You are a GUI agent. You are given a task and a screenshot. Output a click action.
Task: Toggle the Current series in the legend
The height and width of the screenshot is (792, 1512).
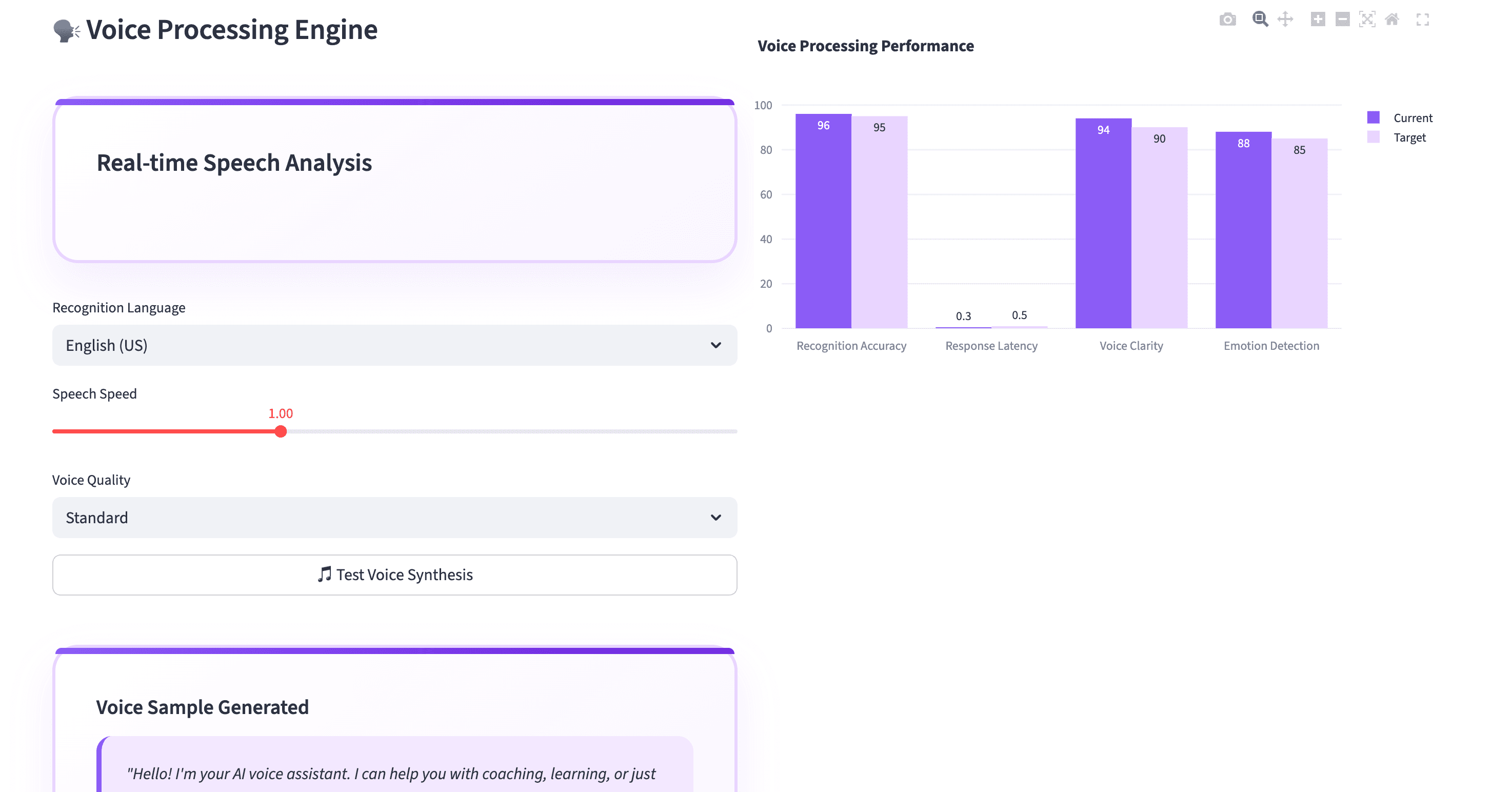click(x=1412, y=118)
